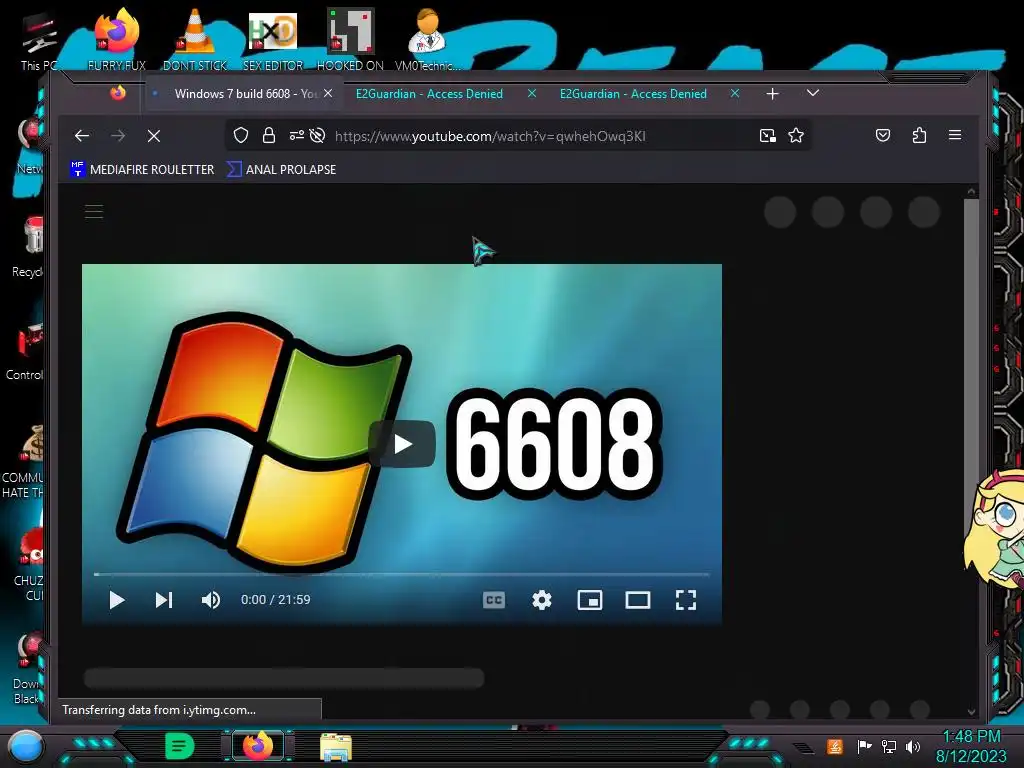Click the network tray icon
Screen dimensions: 1024x768
[889, 746]
